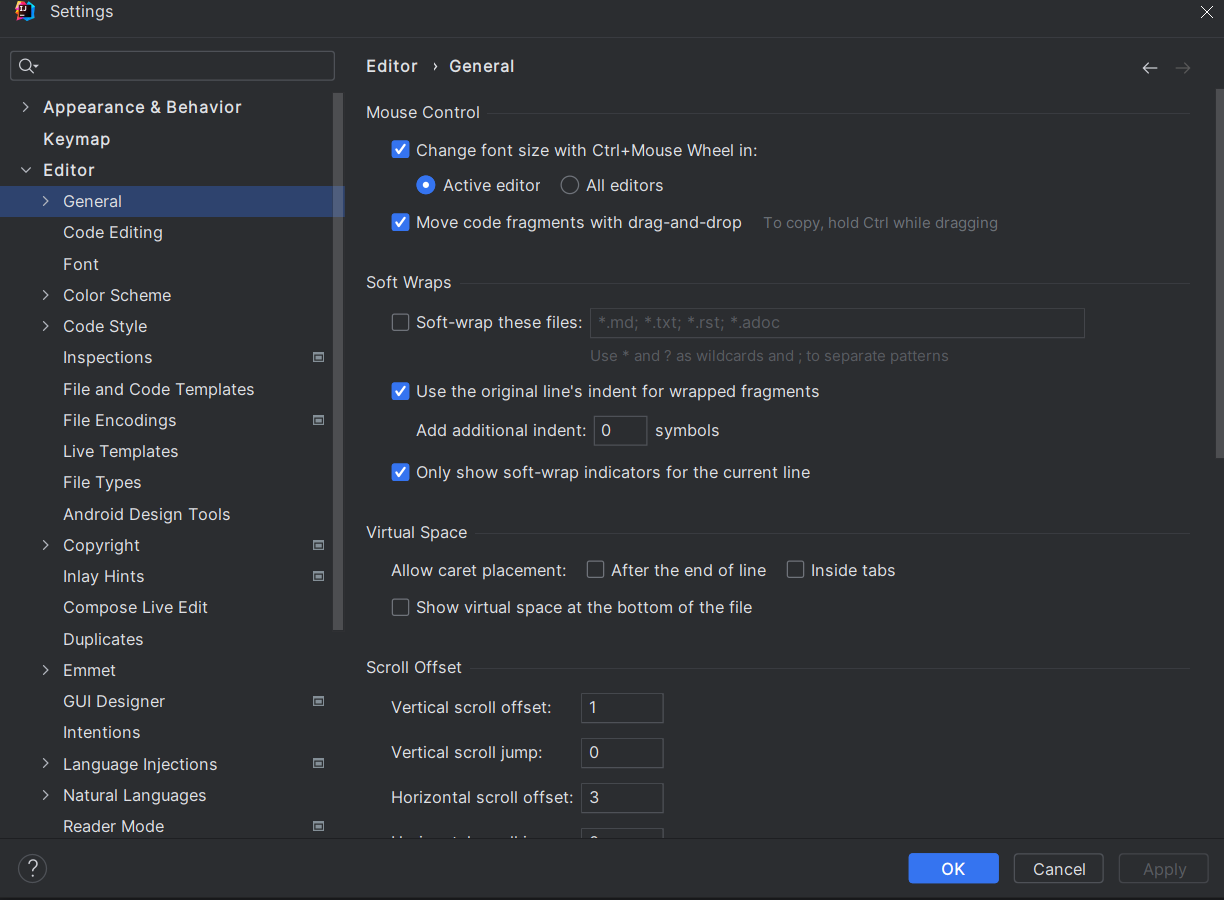This screenshot has height=900, width=1224.
Task: Click project-level icon beside Inlay Hints
Action: coord(318,576)
